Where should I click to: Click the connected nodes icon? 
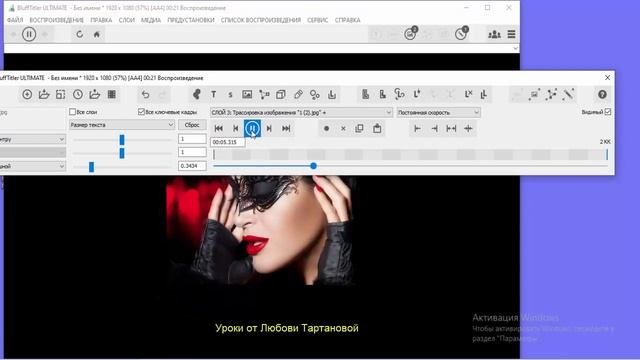551,95
